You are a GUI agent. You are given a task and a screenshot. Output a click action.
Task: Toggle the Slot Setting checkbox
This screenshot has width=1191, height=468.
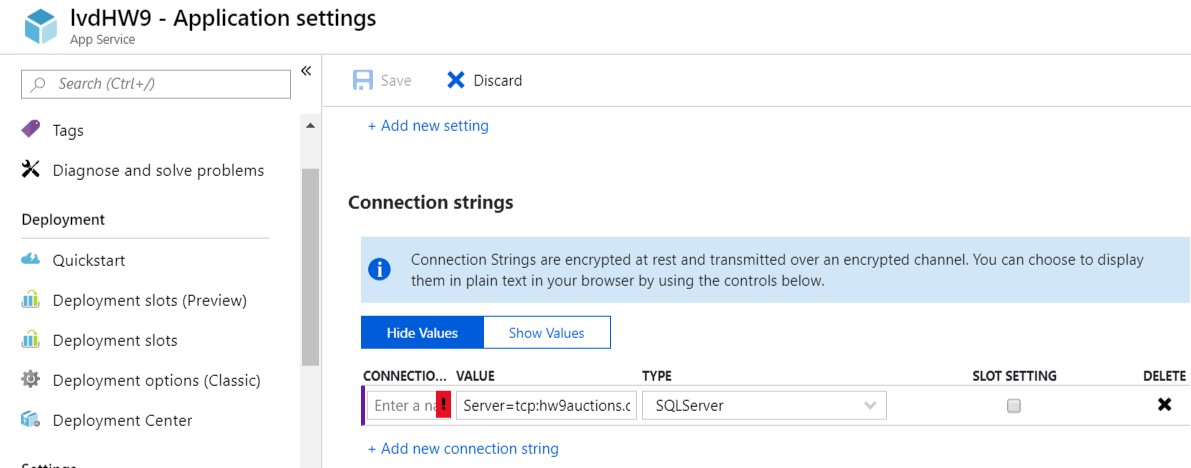1014,406
